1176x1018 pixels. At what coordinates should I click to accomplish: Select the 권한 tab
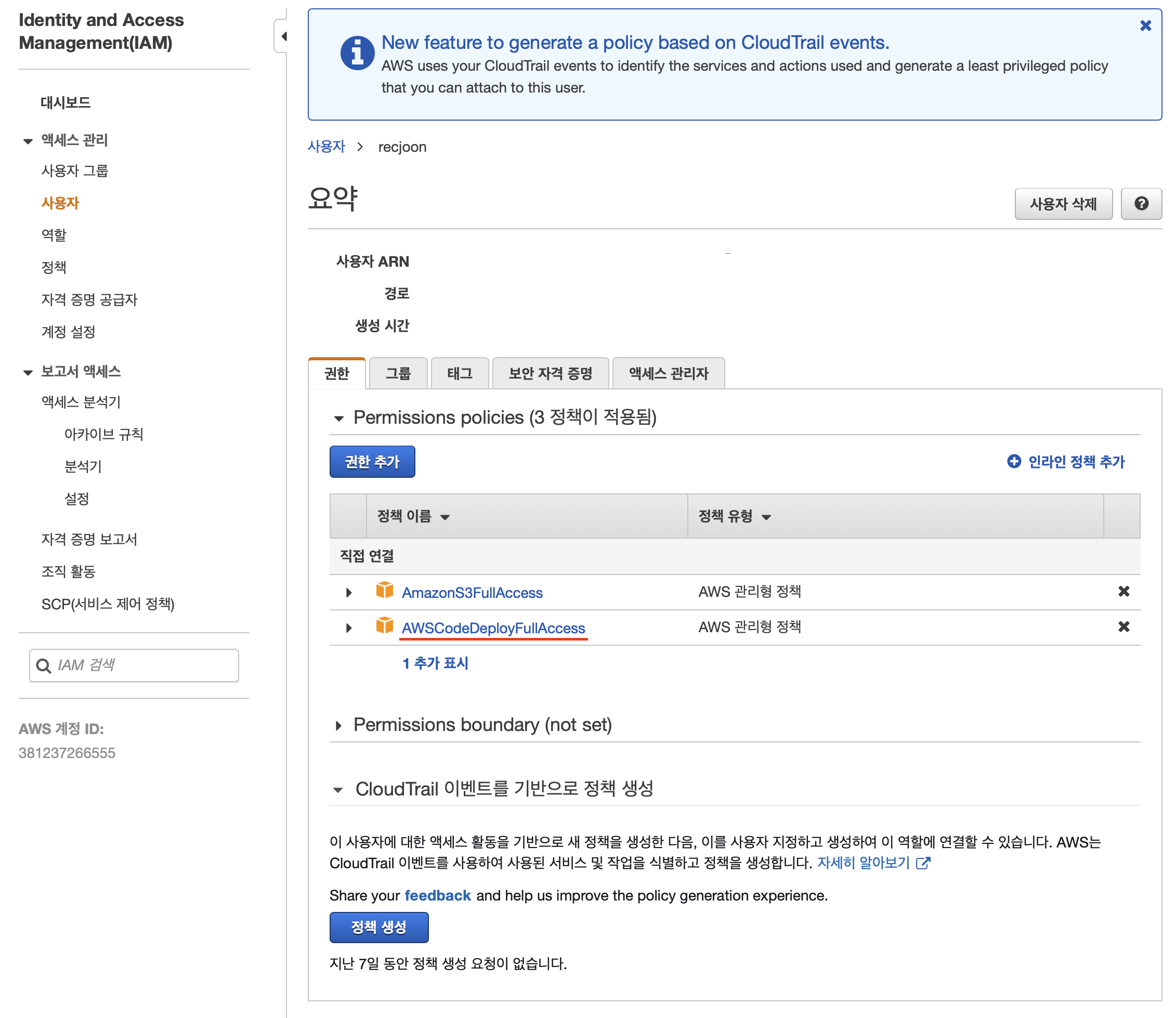click(336, 373)
